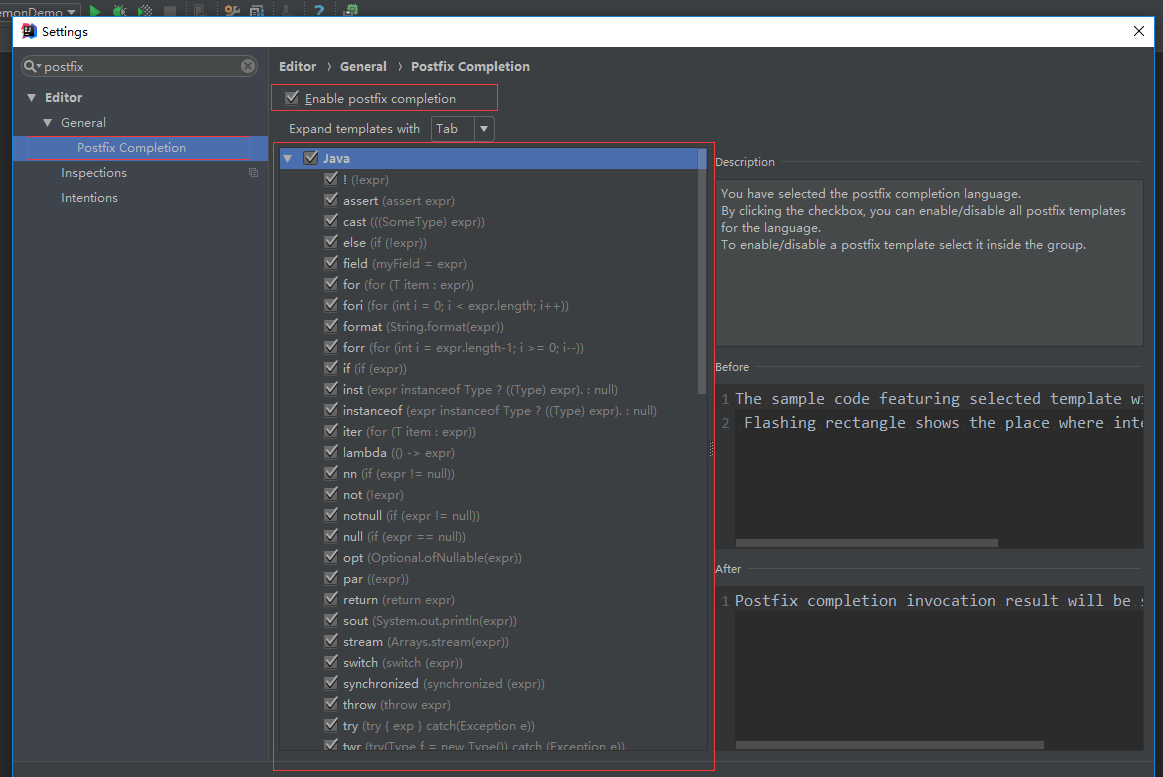
Task: Uncheck the fori template checkbox
Action: tap(331, 305)
